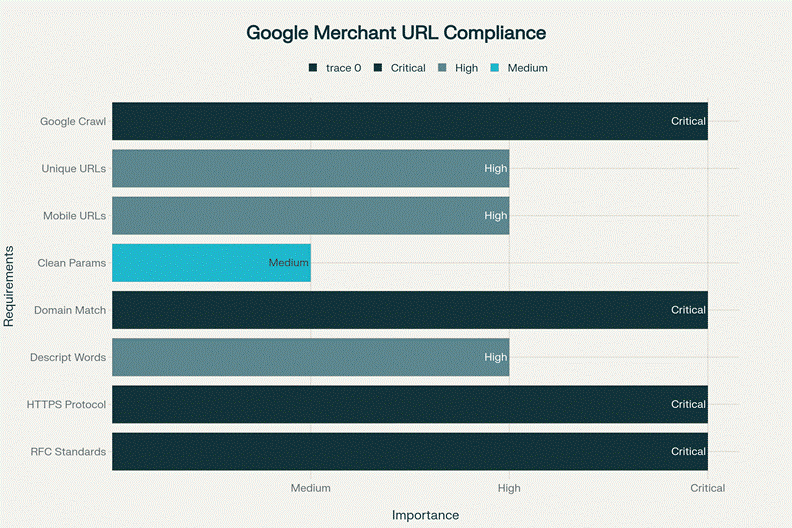Click the 'Mobile URLs' axis label
This screenshot has height=528, width=792.
coord(74,216)
